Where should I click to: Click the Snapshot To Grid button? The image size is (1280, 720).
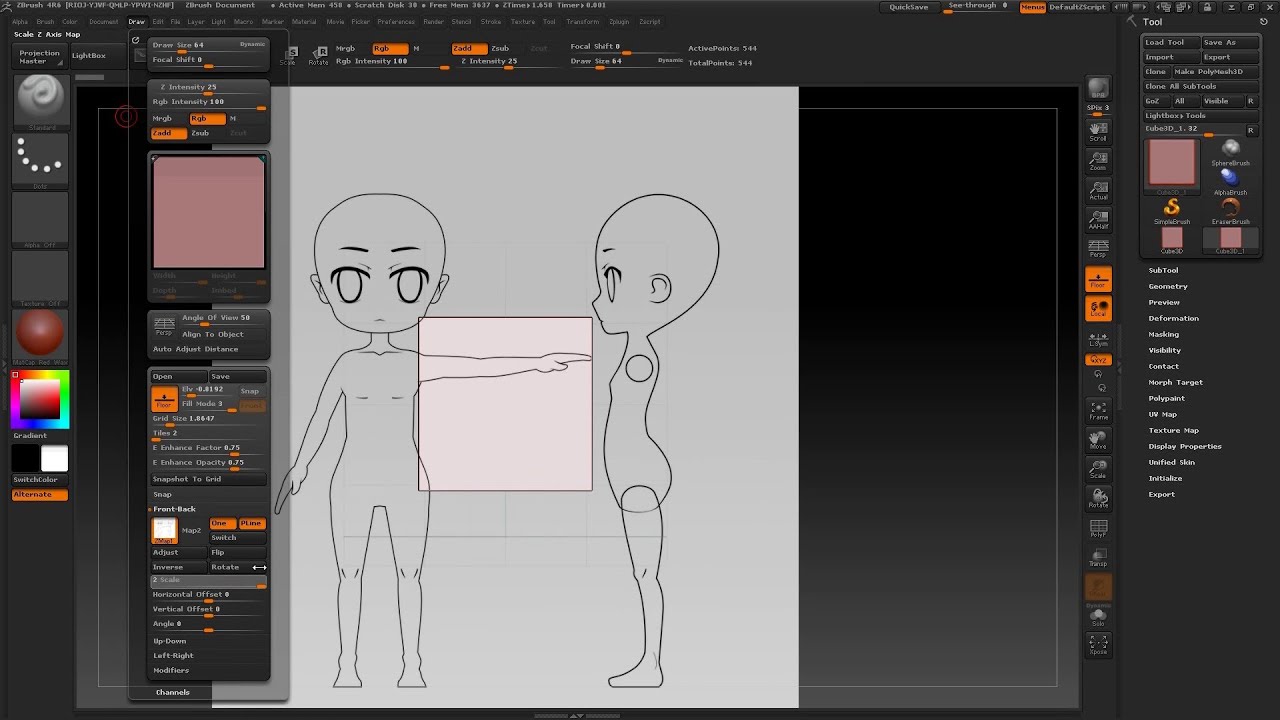click(x=208, y=479)
